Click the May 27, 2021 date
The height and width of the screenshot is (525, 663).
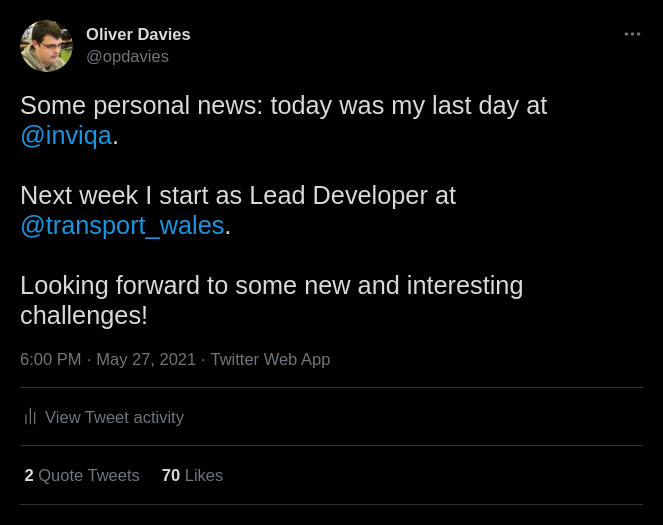pyautogui.click(x=146, y=359)
